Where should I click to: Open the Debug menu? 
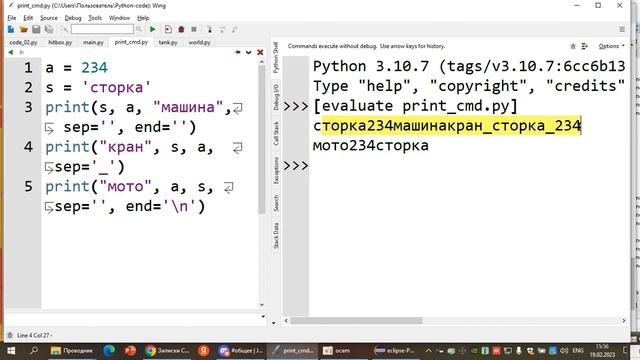tap(73, 18)
